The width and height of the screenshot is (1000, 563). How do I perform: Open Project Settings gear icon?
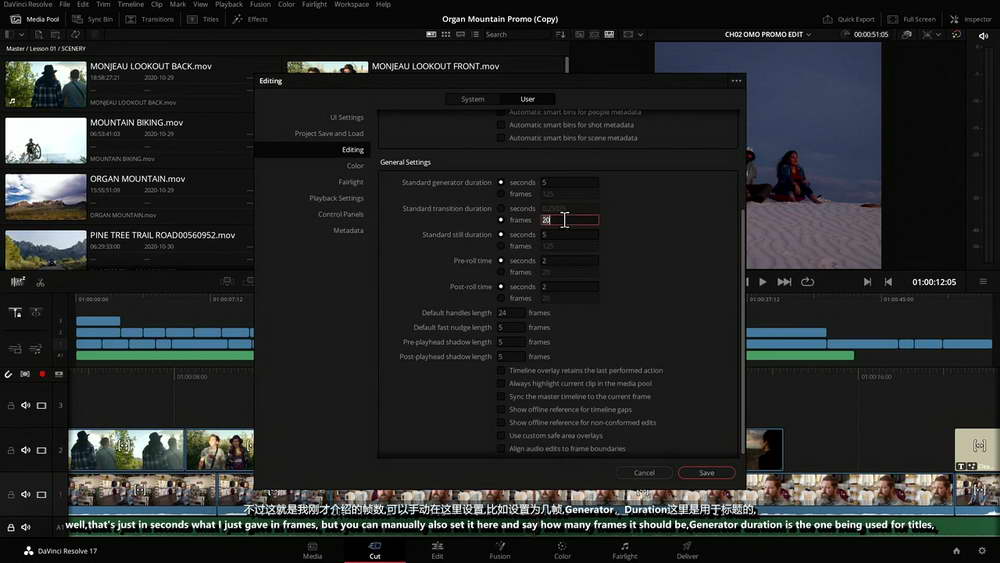[982, 551]
